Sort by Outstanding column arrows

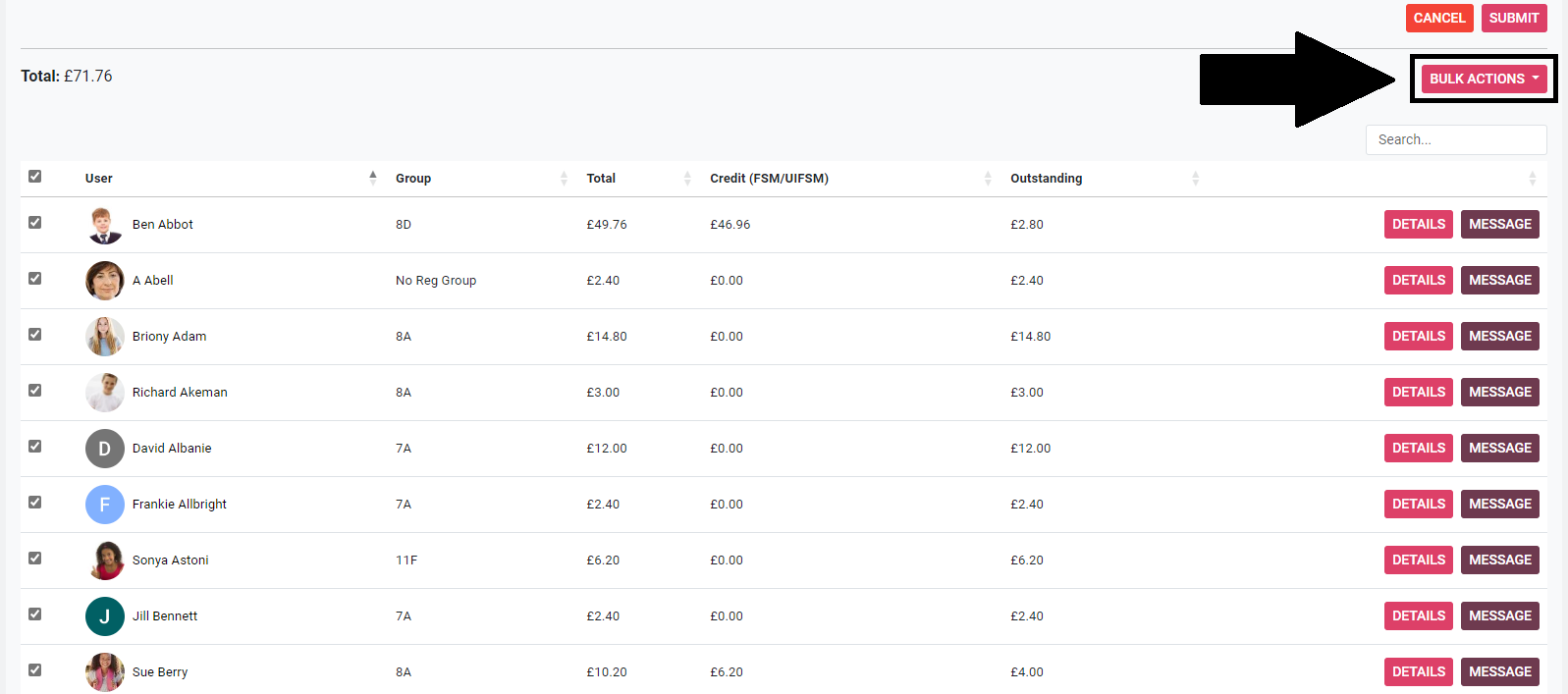pos(1195,178)
